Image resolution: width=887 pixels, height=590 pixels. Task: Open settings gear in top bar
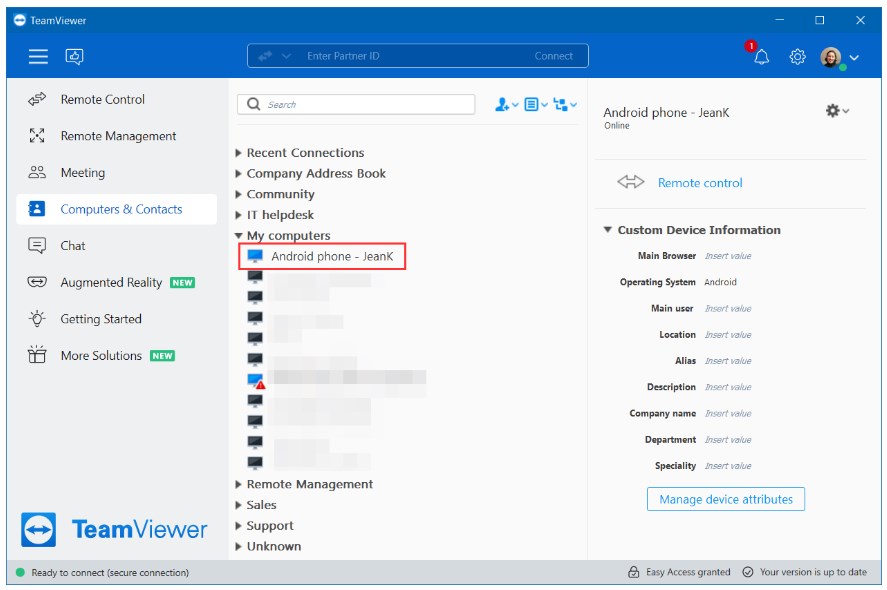(x=797, y=57)
